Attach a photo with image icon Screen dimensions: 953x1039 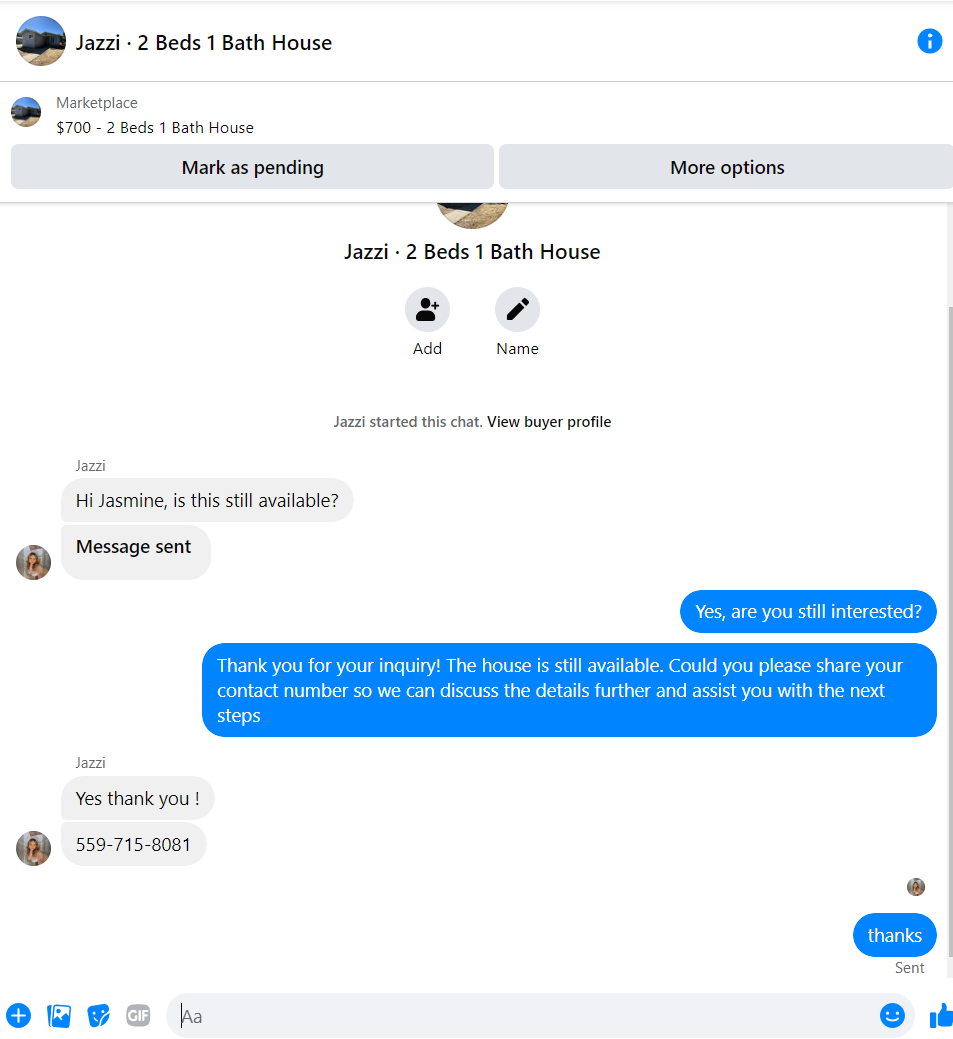(59, 1015)
